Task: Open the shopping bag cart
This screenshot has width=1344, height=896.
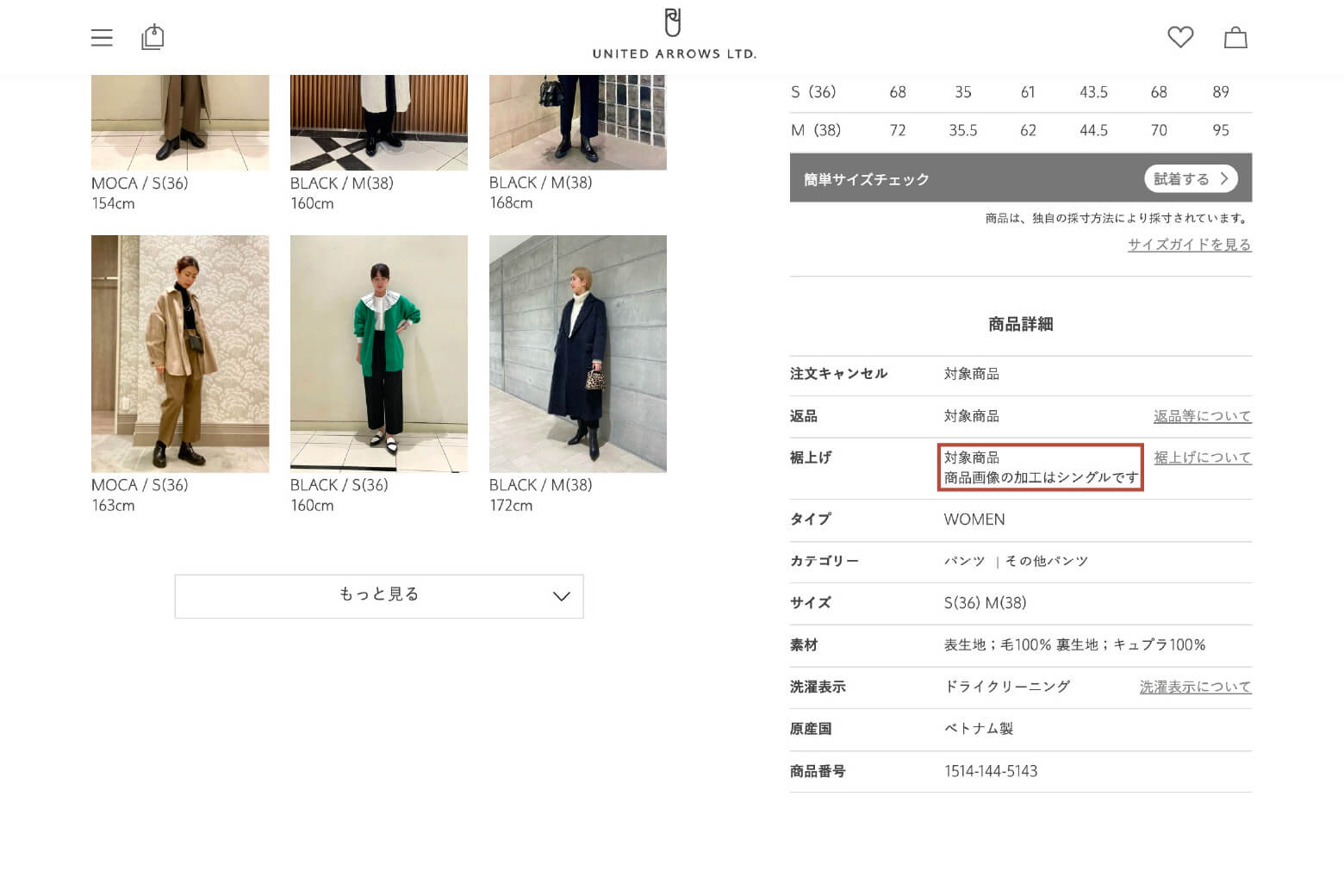Action: (1235, 37)
